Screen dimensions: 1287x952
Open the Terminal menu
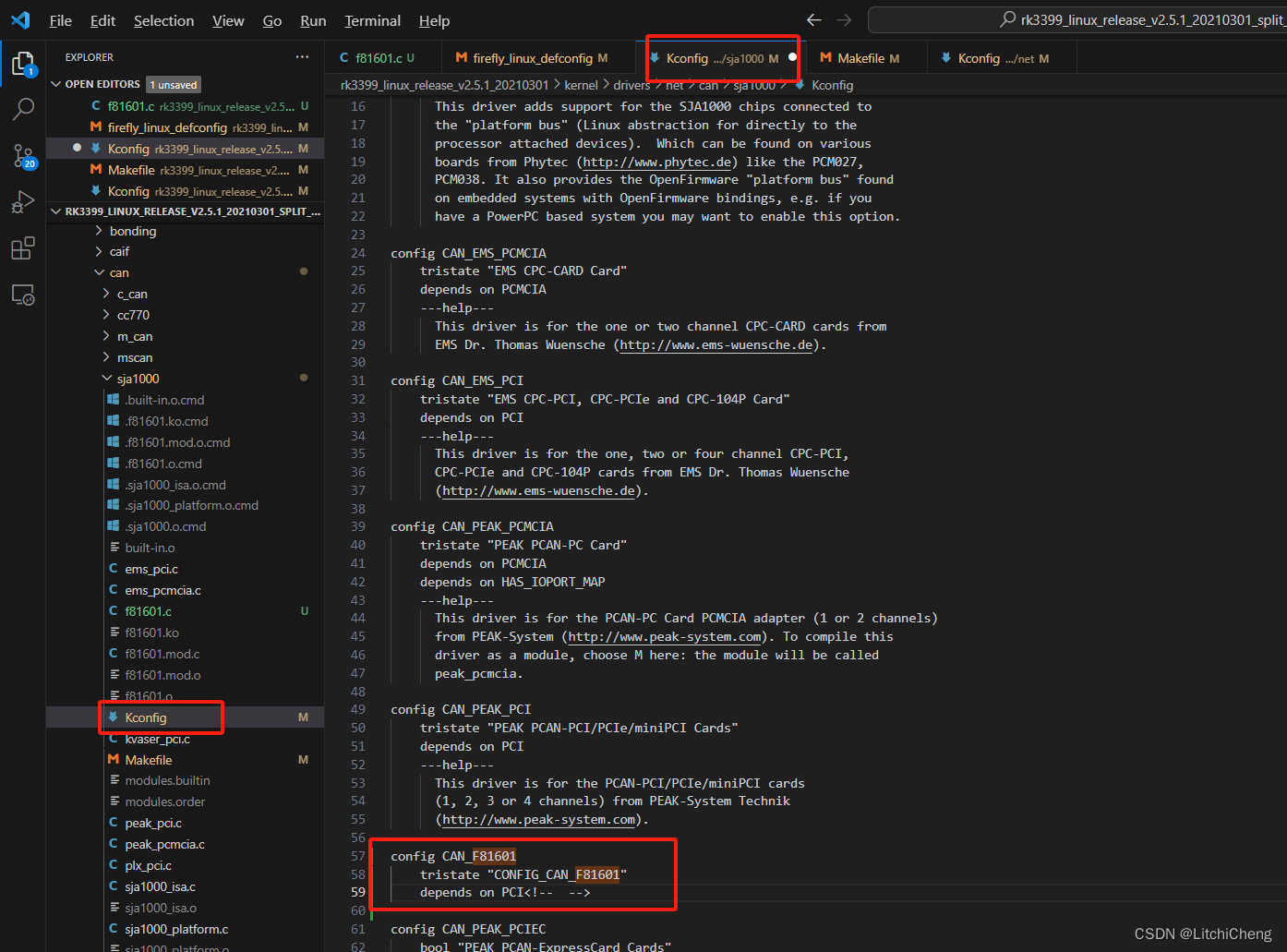click(373, 20)
